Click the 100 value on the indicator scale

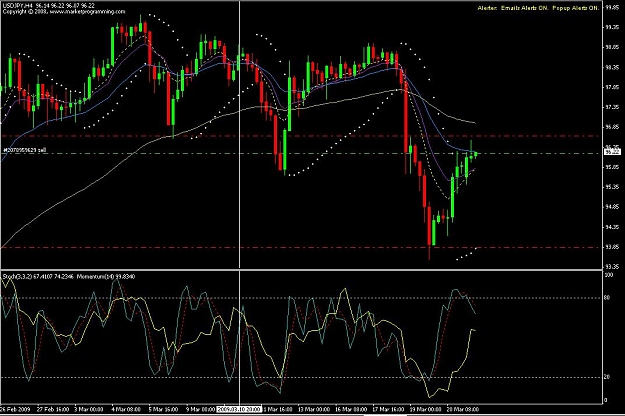coord(609,275)
